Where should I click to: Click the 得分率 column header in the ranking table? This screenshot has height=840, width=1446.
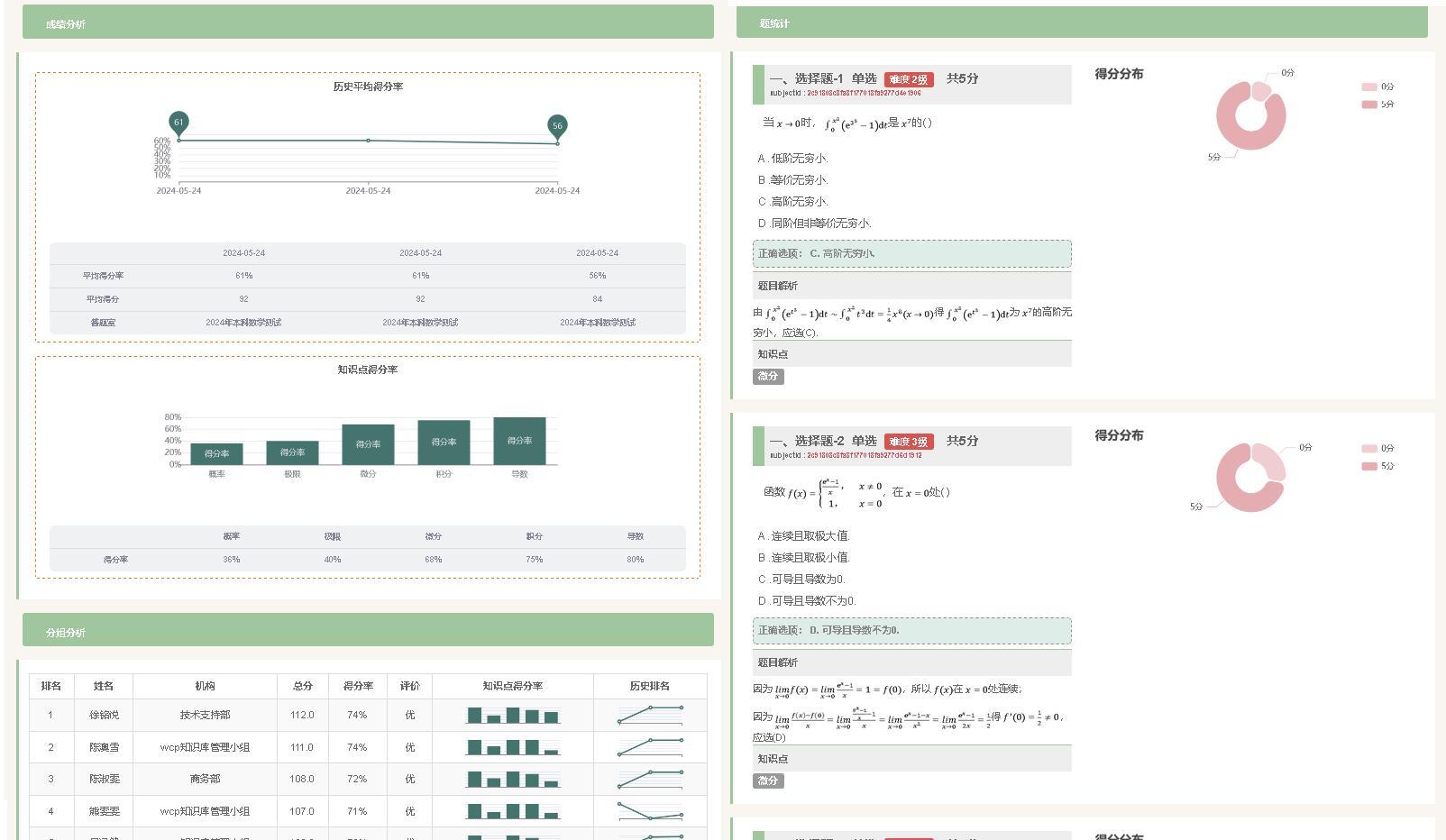click(358, 686)
